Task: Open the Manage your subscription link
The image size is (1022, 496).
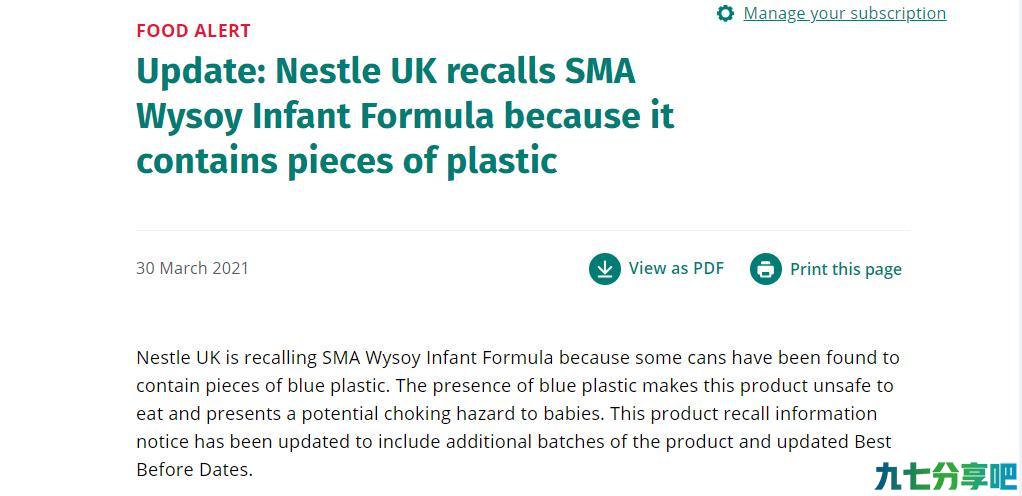Action: [845, 13]
